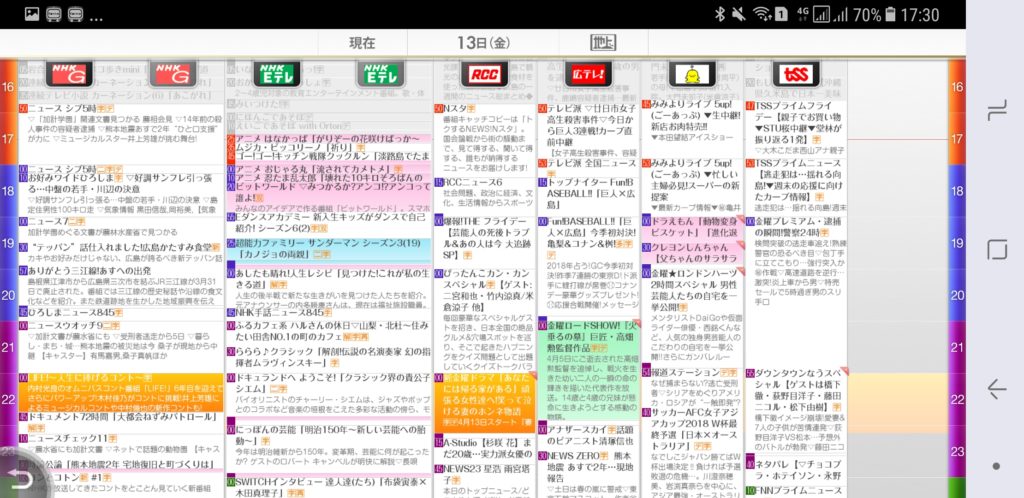Image resolution: width=1024 pixels, height=498 pixels.
Task: Open ららら♪クラシック program
Action: click(328, 358)
